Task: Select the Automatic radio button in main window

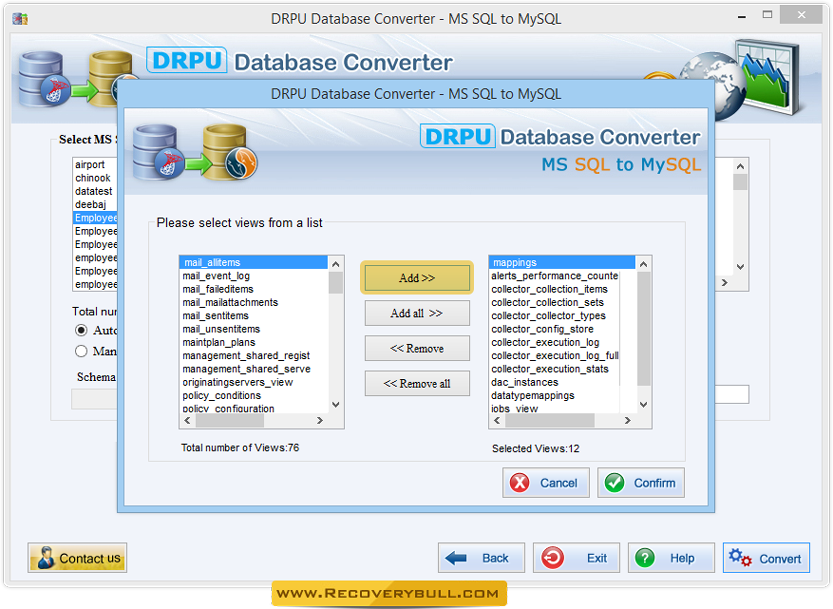Action: (x=81, y=330)
